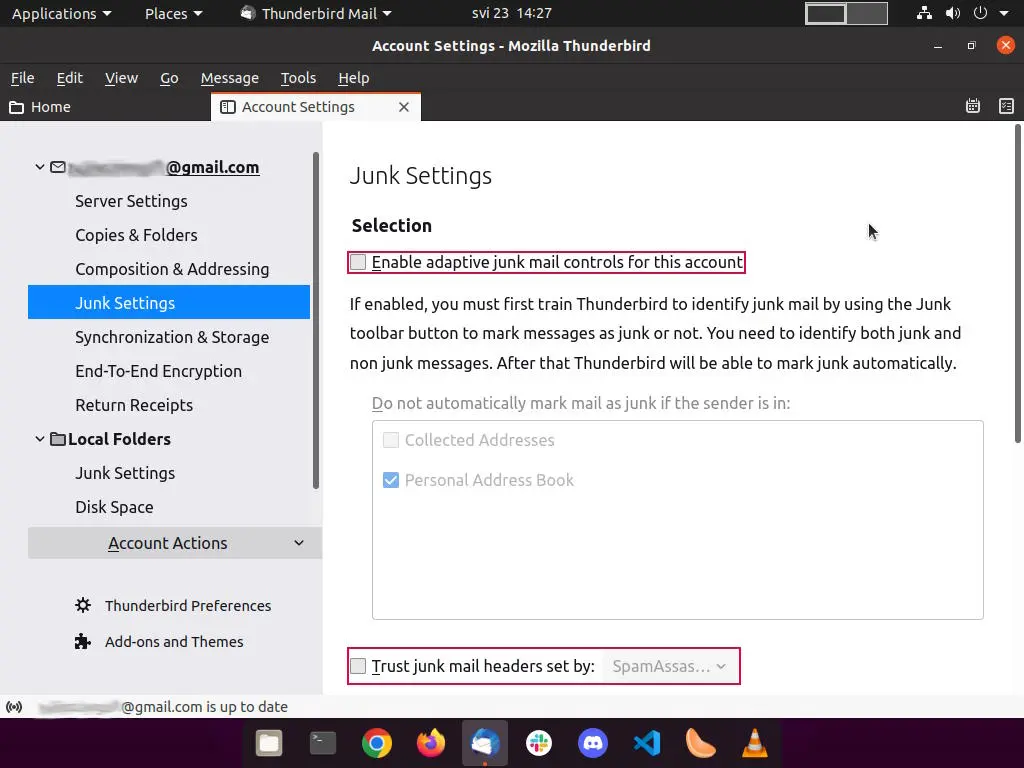Open the tasks icon in tab bar
Viewport: 1024px width, 768px height.
click(x=1006, y=106)
